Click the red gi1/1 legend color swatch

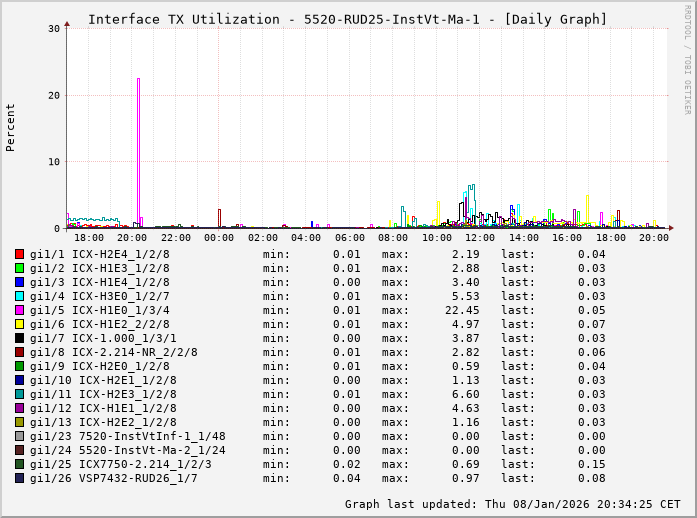[x=20, y=254]
